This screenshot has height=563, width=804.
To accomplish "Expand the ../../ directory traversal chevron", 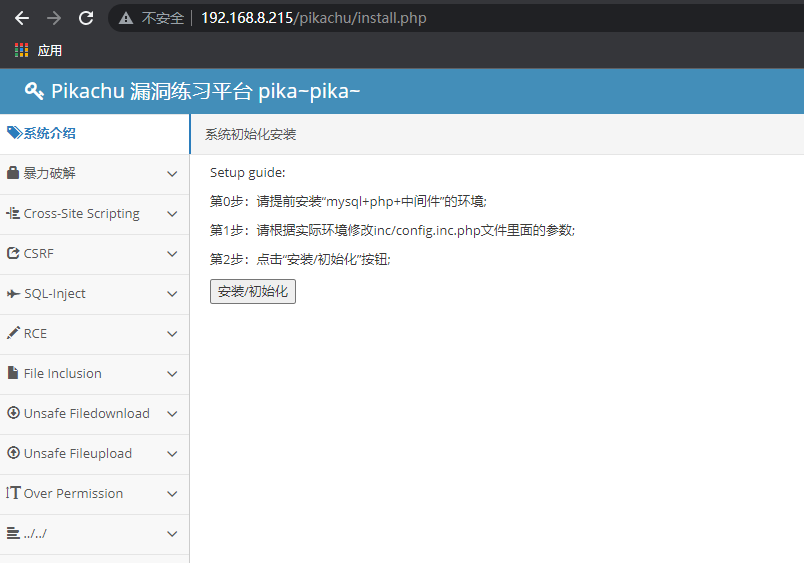I will coord(172,534).
